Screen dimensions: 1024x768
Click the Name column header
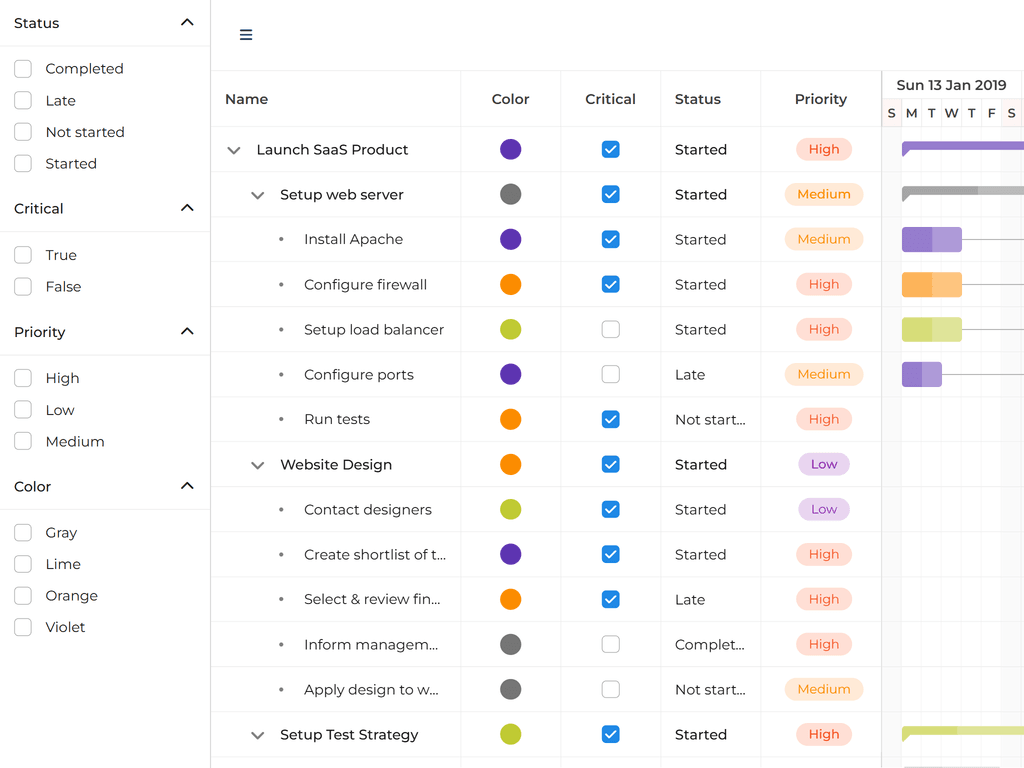pos(246,99)
